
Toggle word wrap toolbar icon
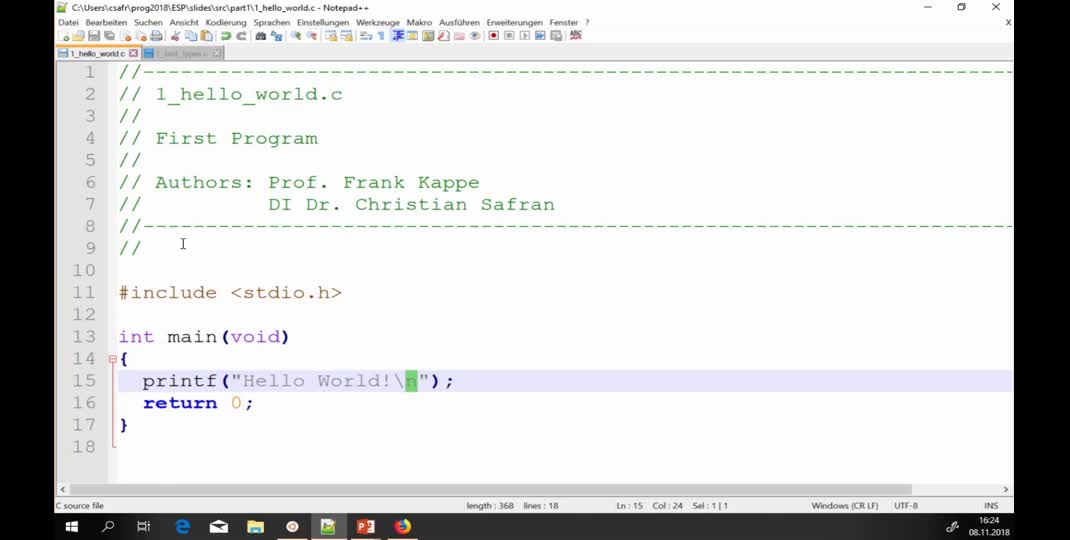pos(366,35)
